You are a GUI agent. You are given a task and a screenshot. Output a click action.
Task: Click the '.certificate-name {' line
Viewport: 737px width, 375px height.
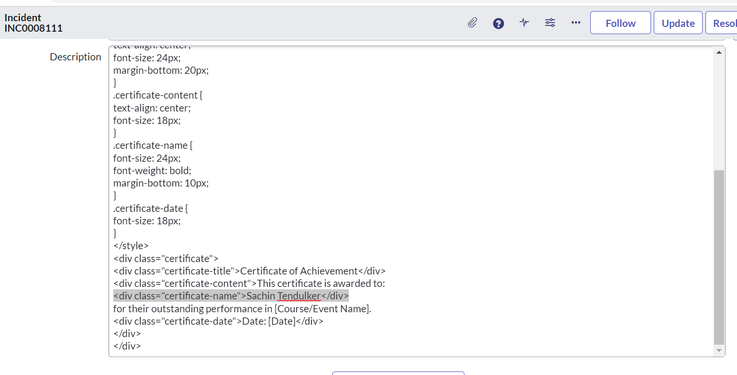pos(153,146)
